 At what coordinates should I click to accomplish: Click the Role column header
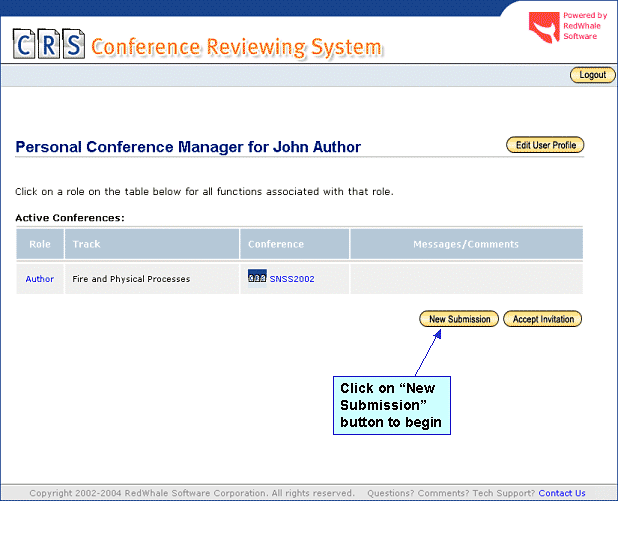(x=40, y=244)
